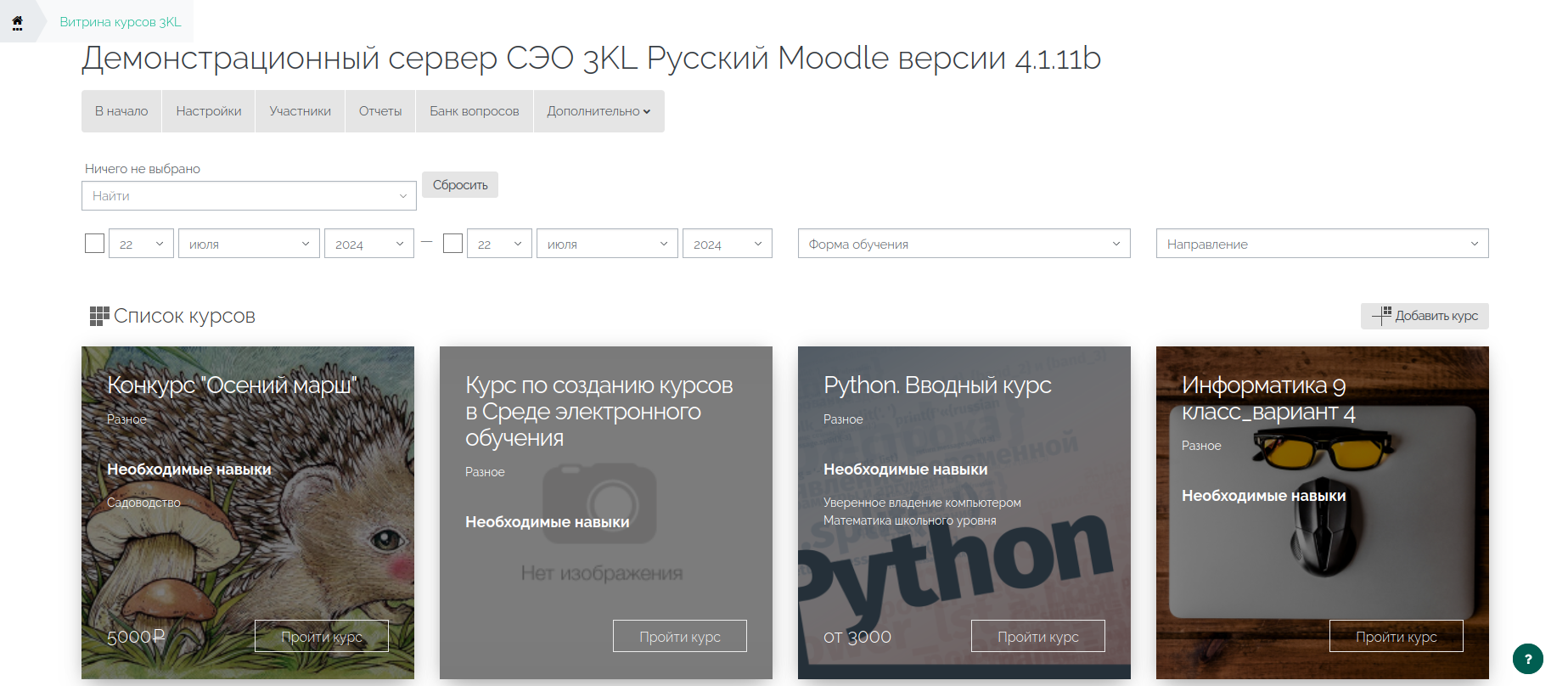
Task: Click the Демонстрационный сервер page heading
Action: (591, 58)
